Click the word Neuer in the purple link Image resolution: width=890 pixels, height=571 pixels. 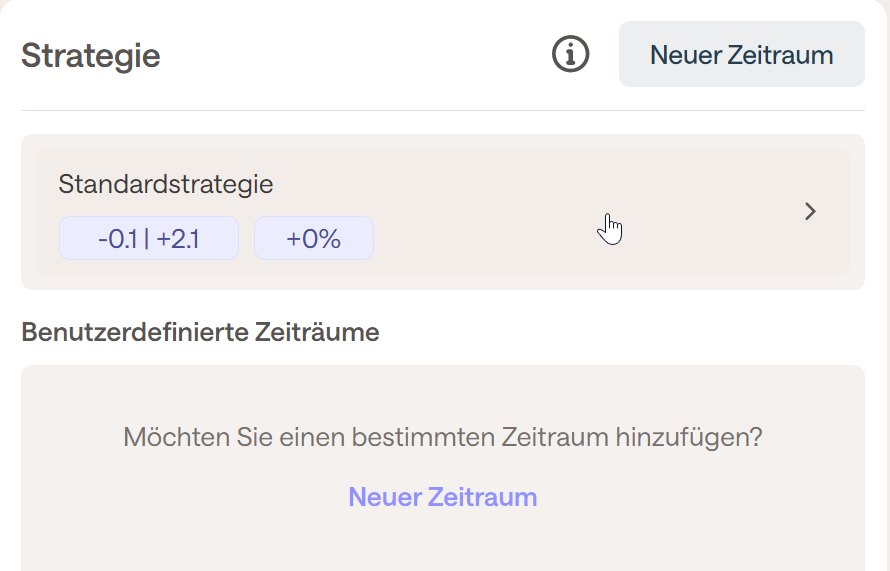(x=384, y=497)
